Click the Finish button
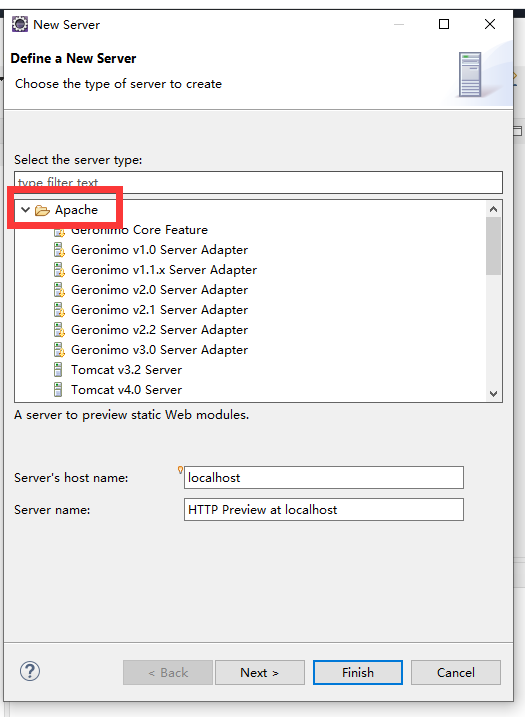This screenshot has width=525, height=717. pos(358,672)
